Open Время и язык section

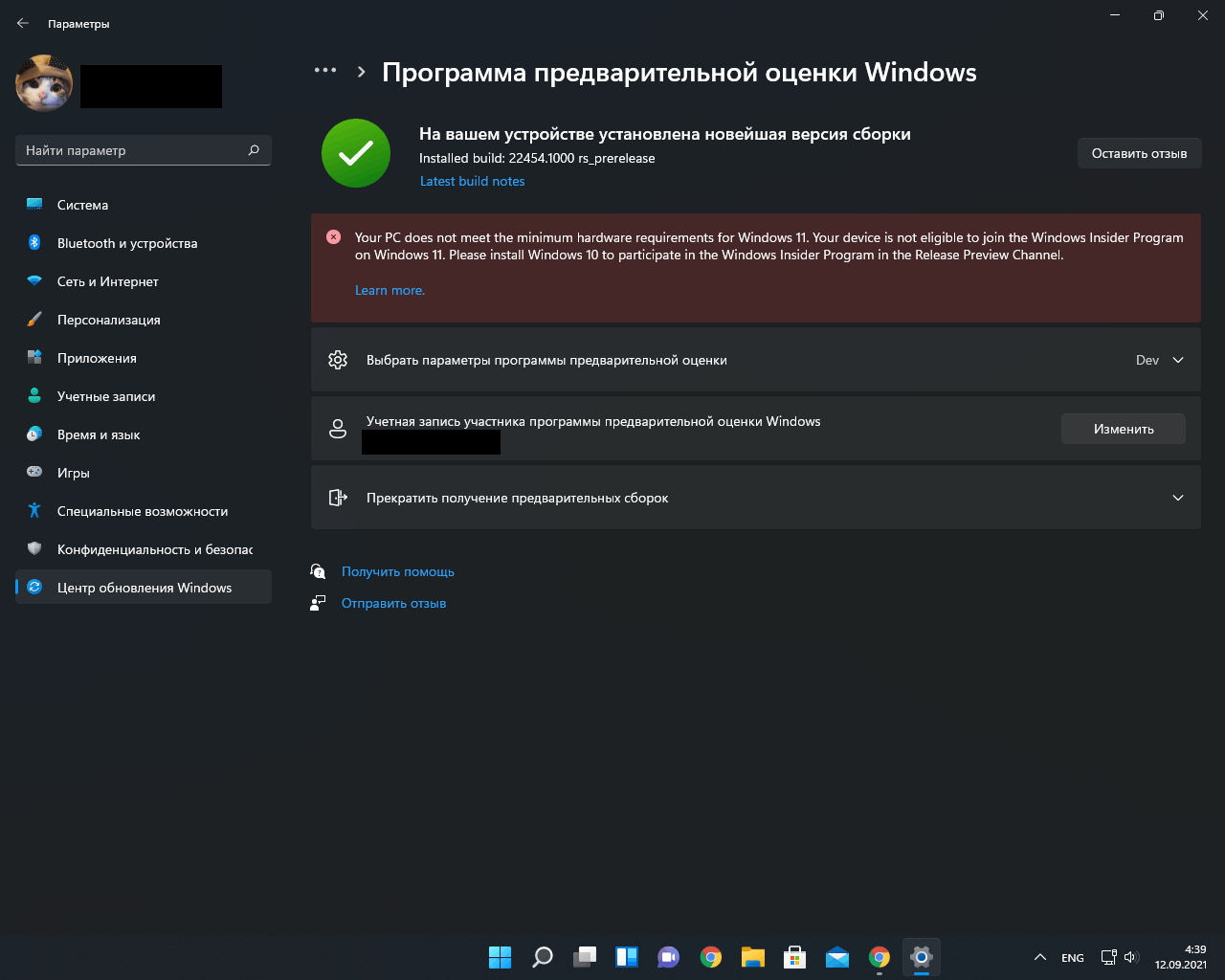[144, 434]
